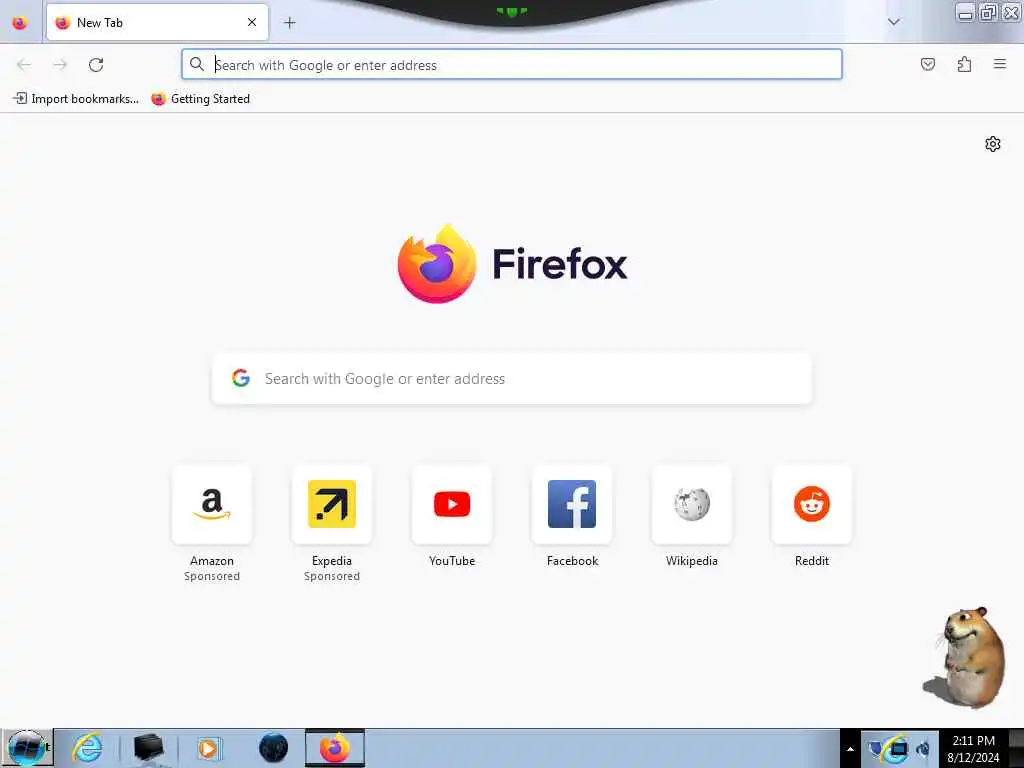Go back one page
This screenshot has height=768, width=1024.
pos(24,65)
